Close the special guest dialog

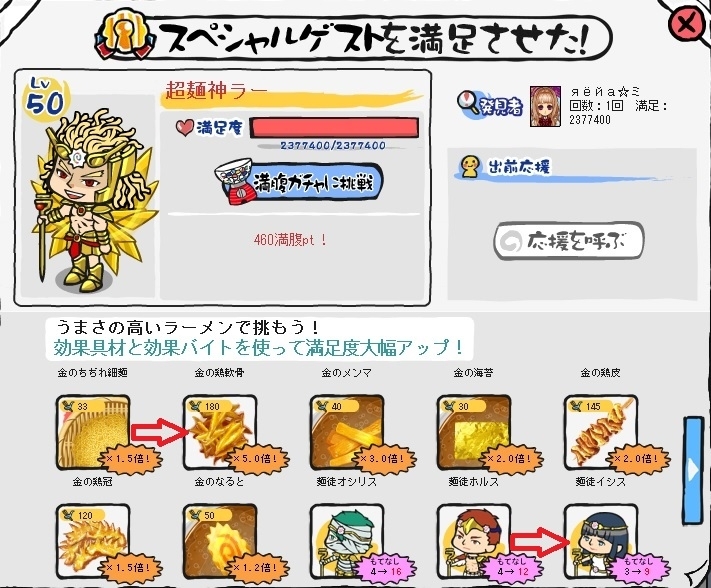point(687,24)
